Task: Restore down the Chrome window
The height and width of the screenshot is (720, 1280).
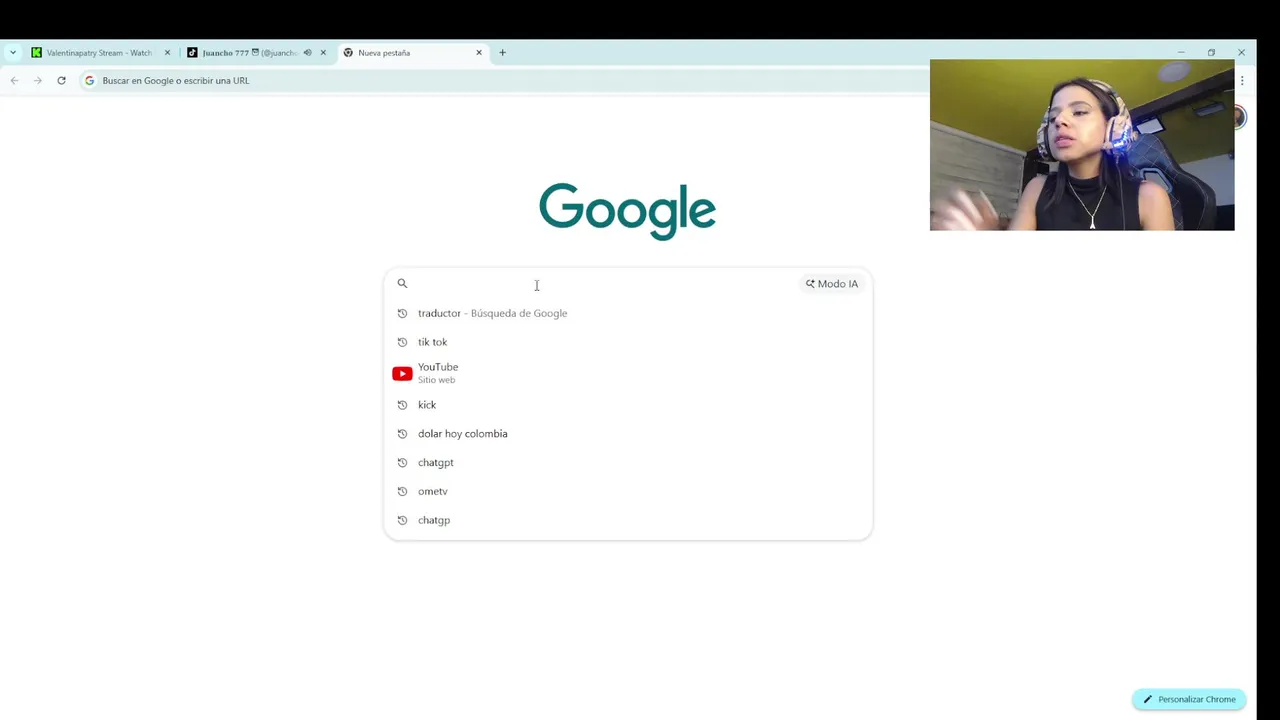Action: 1211,53
